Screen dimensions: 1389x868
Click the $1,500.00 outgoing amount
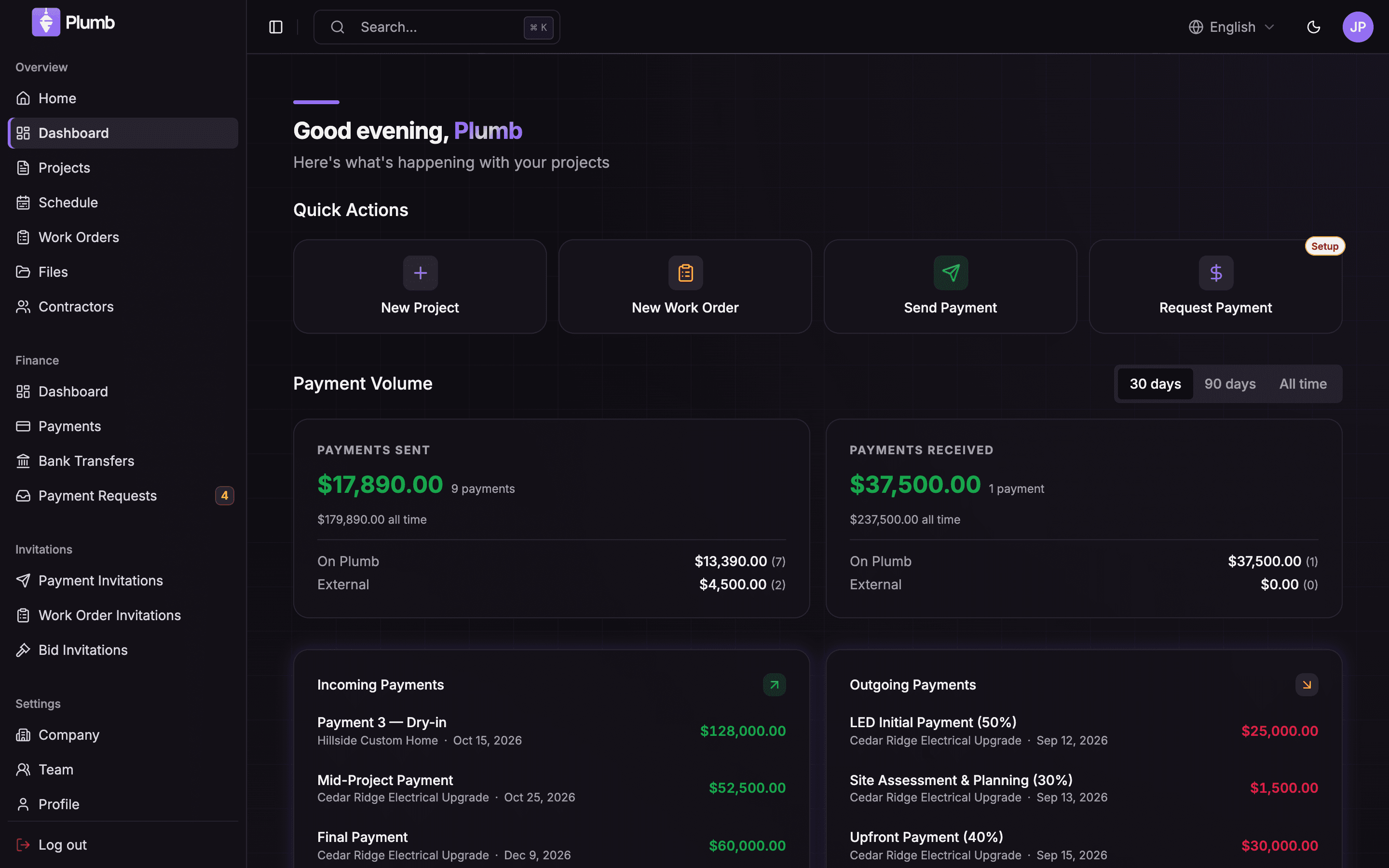click(x=1284, y=787)
